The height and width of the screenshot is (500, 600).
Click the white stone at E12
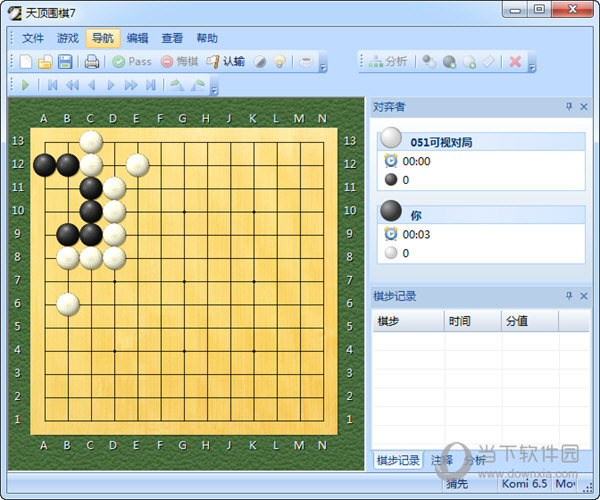[x=138, y=165]
